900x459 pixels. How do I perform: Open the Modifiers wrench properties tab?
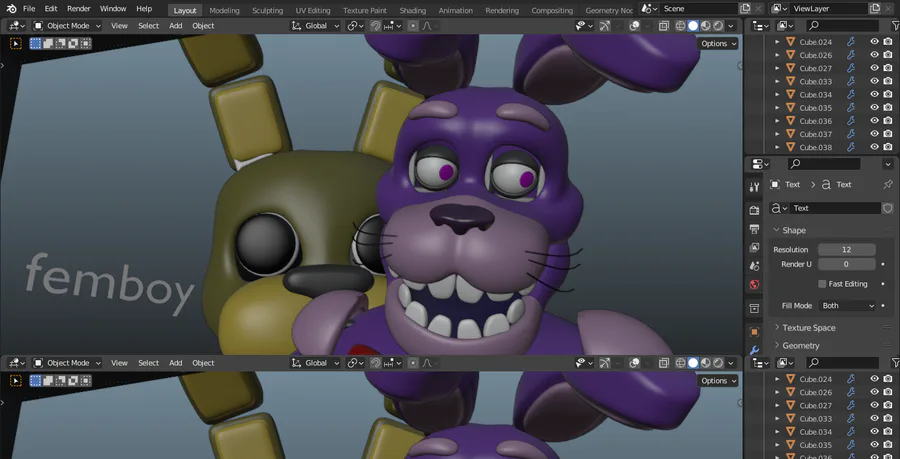[x=754, y=349]
